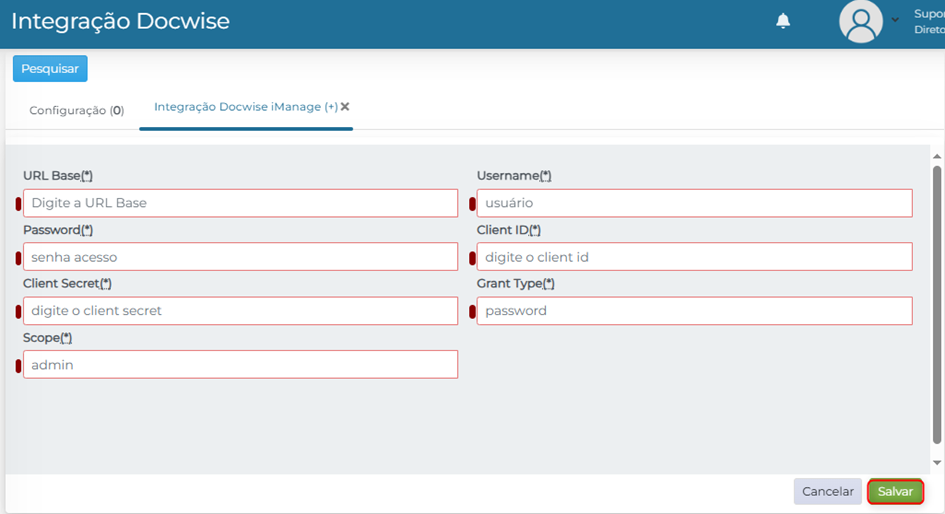This screenshot has height=514, width=945.
Task: Click the Username(*) label
Action: pyautogui.click(x=514, y=176)
